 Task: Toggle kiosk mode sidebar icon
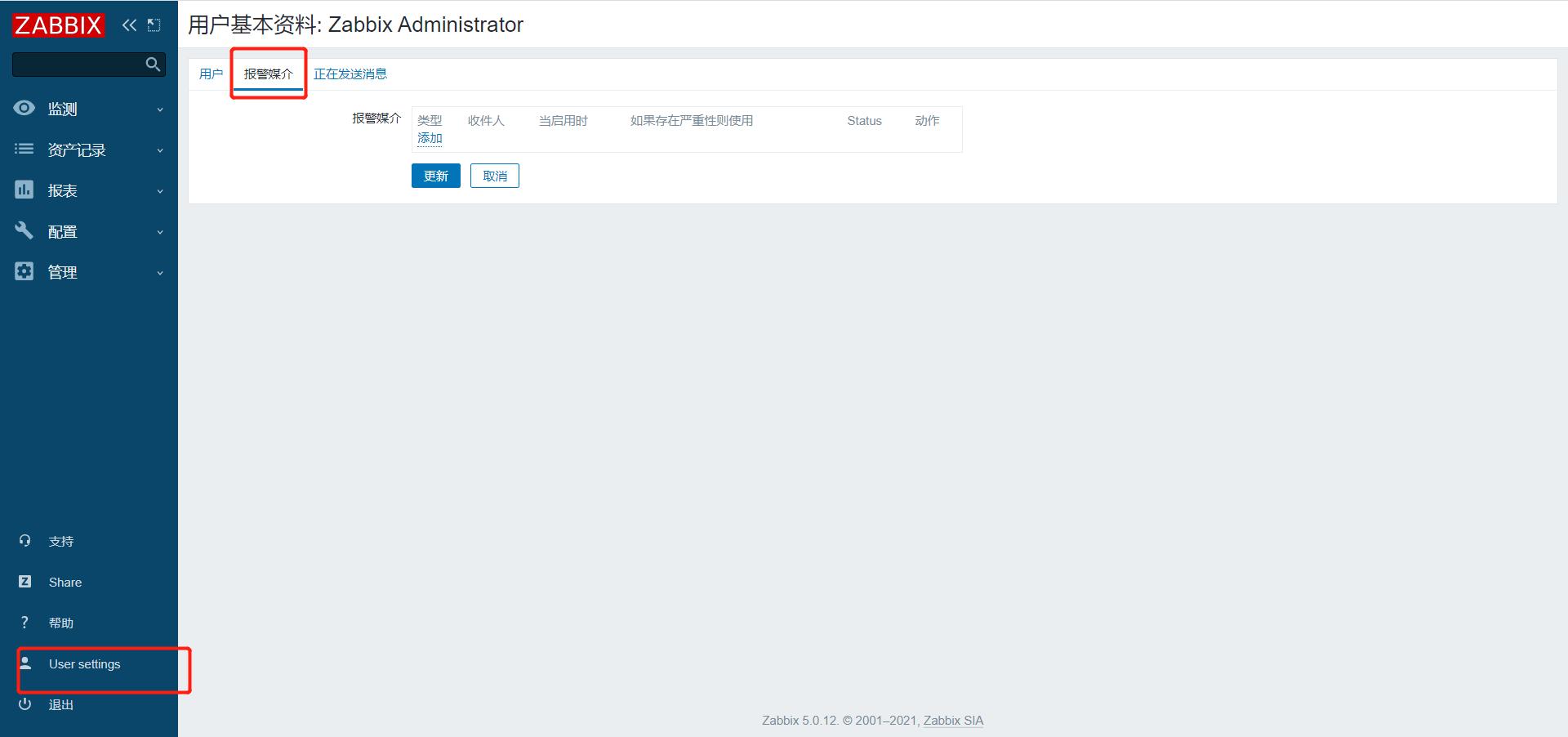(154, 25)
